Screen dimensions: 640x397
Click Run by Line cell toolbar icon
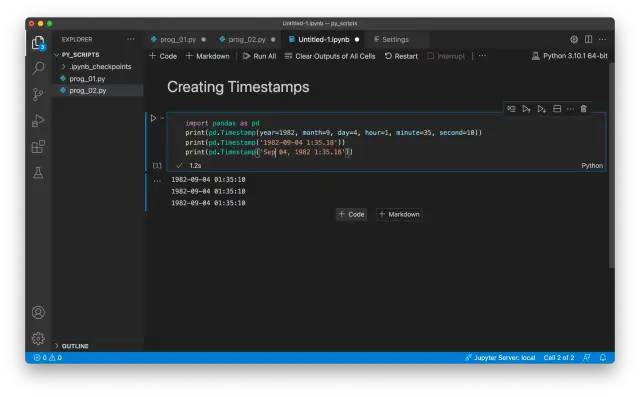pyautogui.click(x=511, y=109)
